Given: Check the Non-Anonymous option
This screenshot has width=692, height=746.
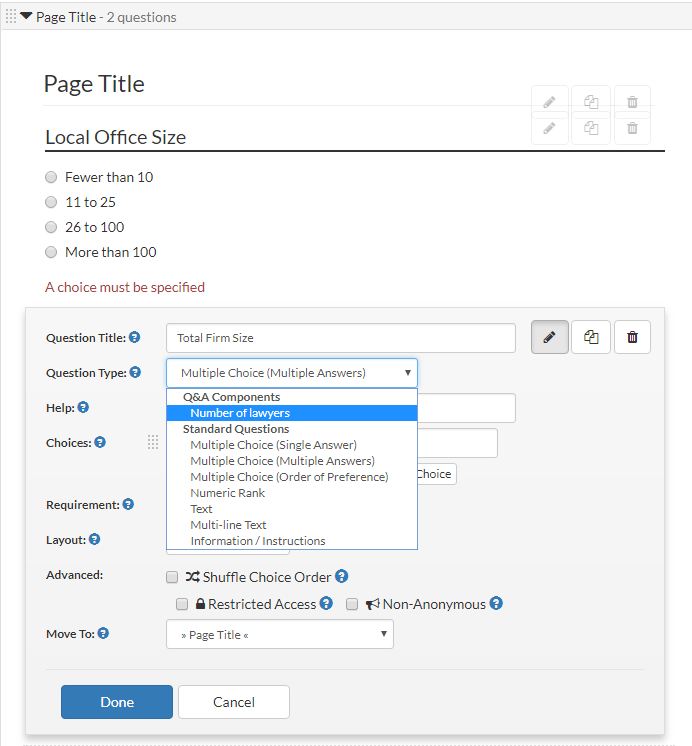Looking at the screenshot, I should [x=352, y=604].
